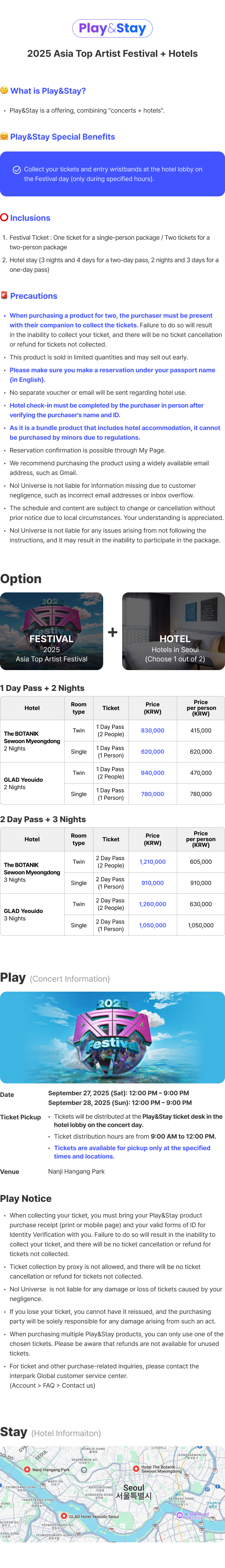The height and width of the screenshot is (1568, 225).
Task: Click the 470,000 per person price cell
Action: 201,773
